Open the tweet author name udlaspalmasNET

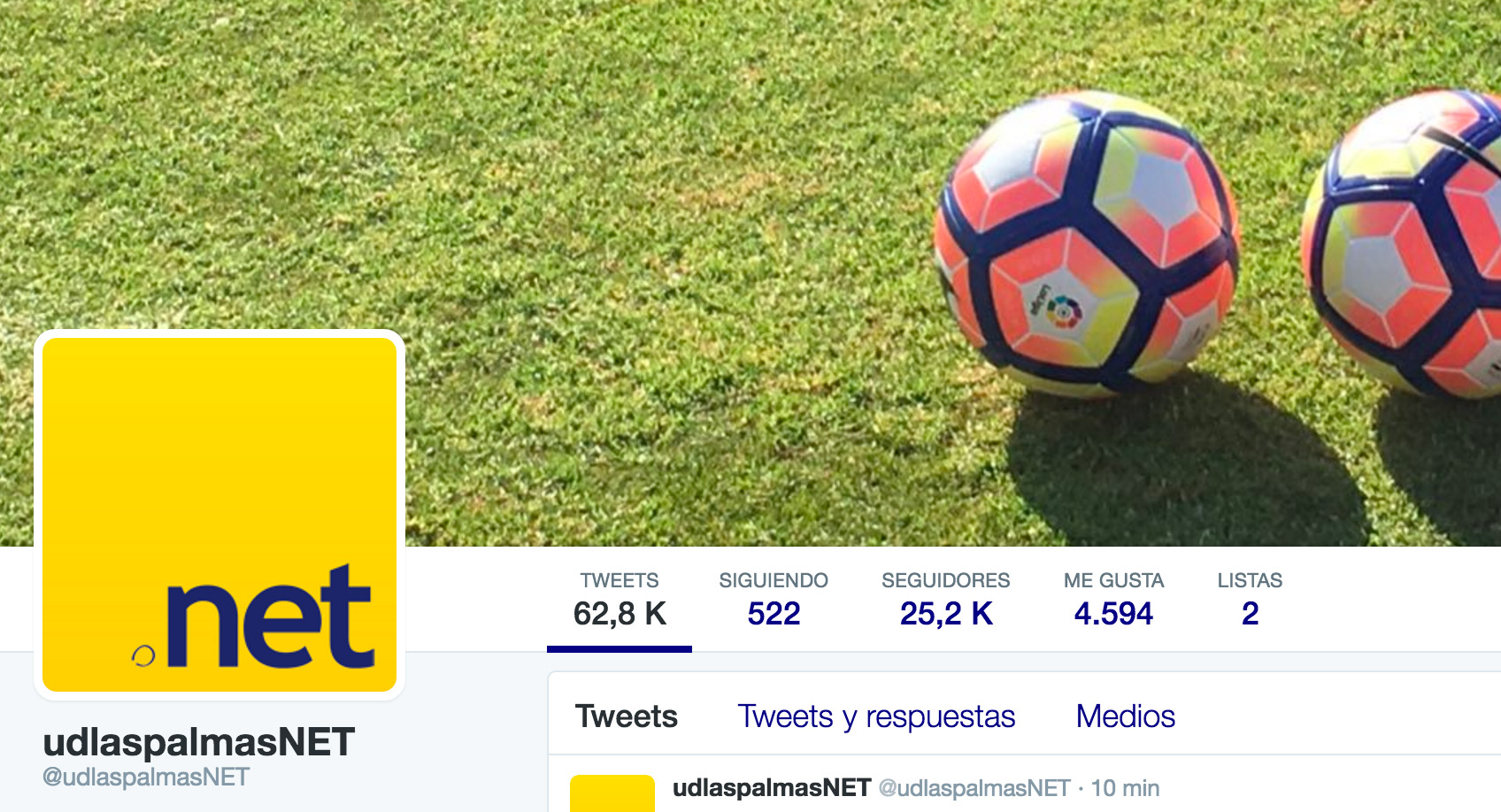pyautogui.click(x=772, y=788)
